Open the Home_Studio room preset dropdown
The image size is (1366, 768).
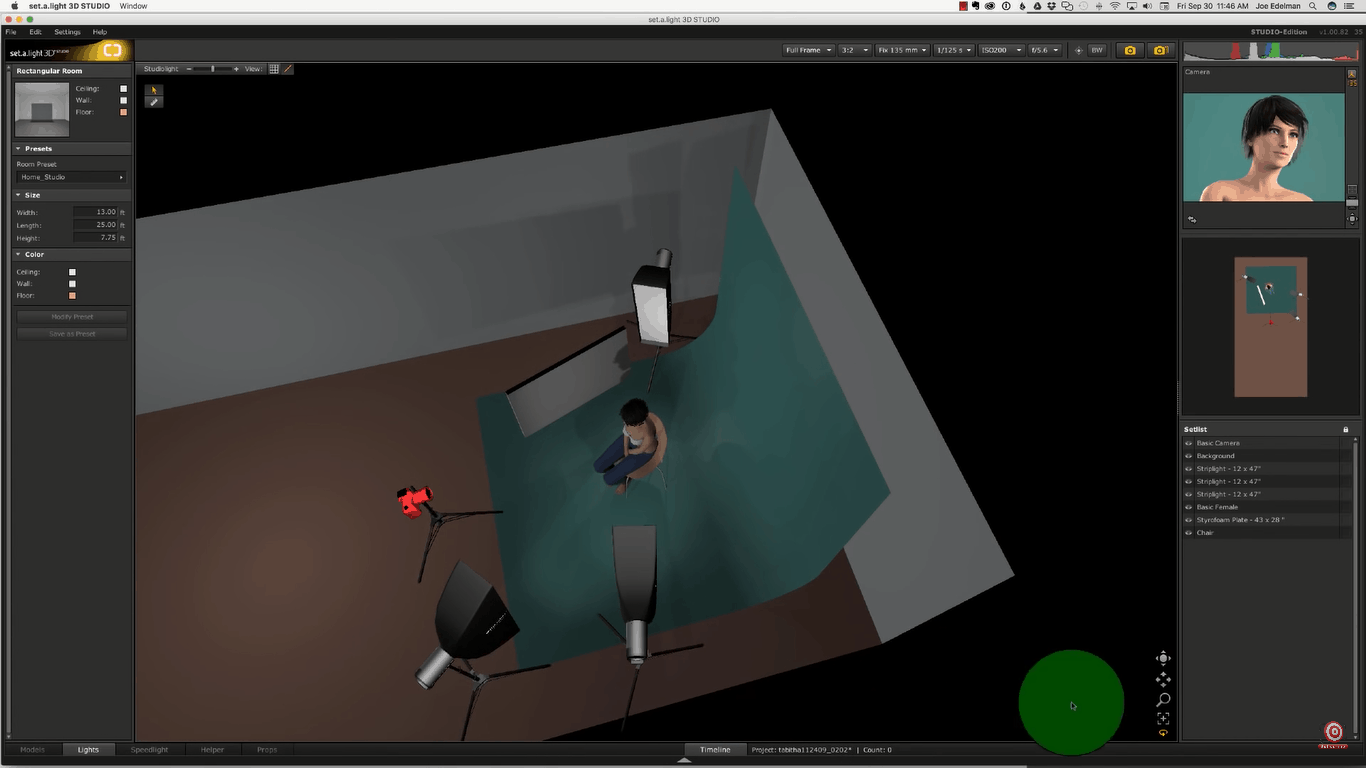pos(72,177)
